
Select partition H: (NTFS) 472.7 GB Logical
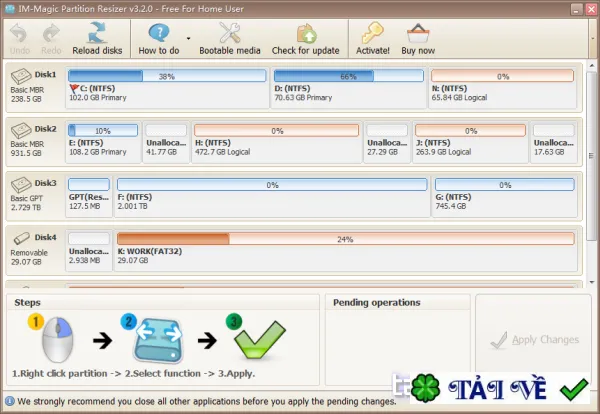277,142
